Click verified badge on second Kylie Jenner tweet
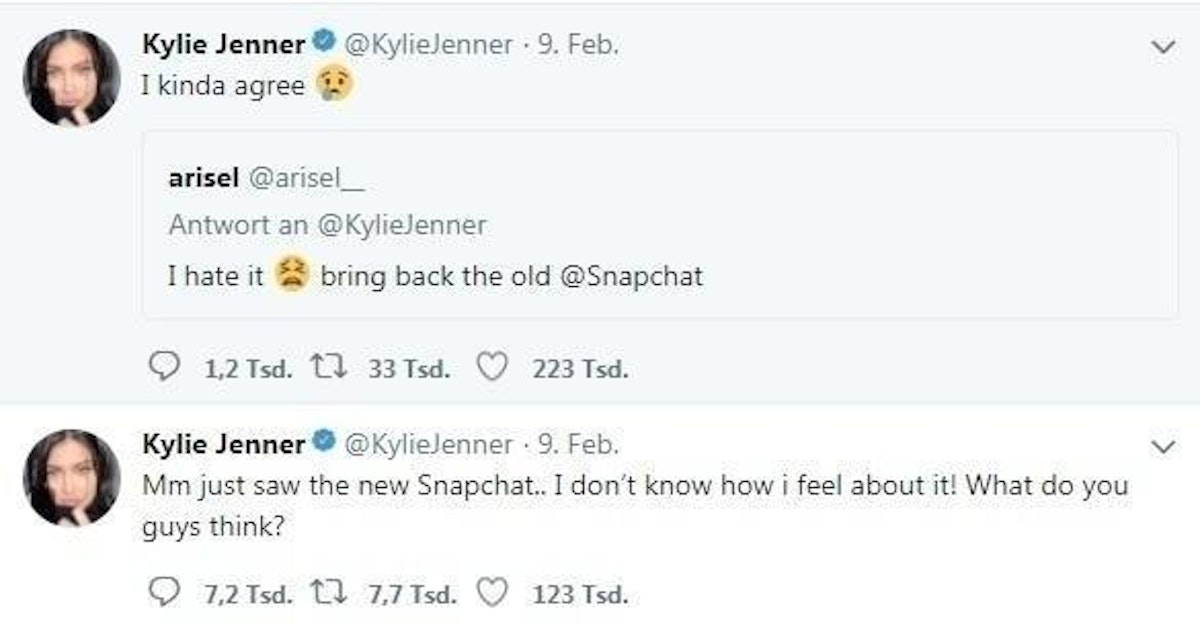Image resolution: width=1200 pixels, height=624 pixels. pos(322,442)
